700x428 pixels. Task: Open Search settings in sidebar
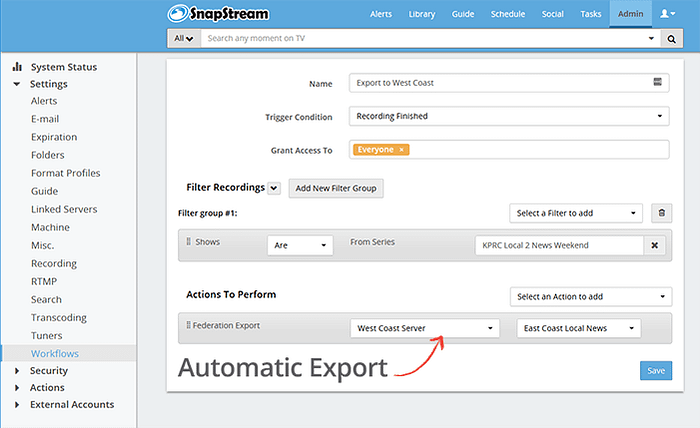pyautogui.click(x=46, y=299)
